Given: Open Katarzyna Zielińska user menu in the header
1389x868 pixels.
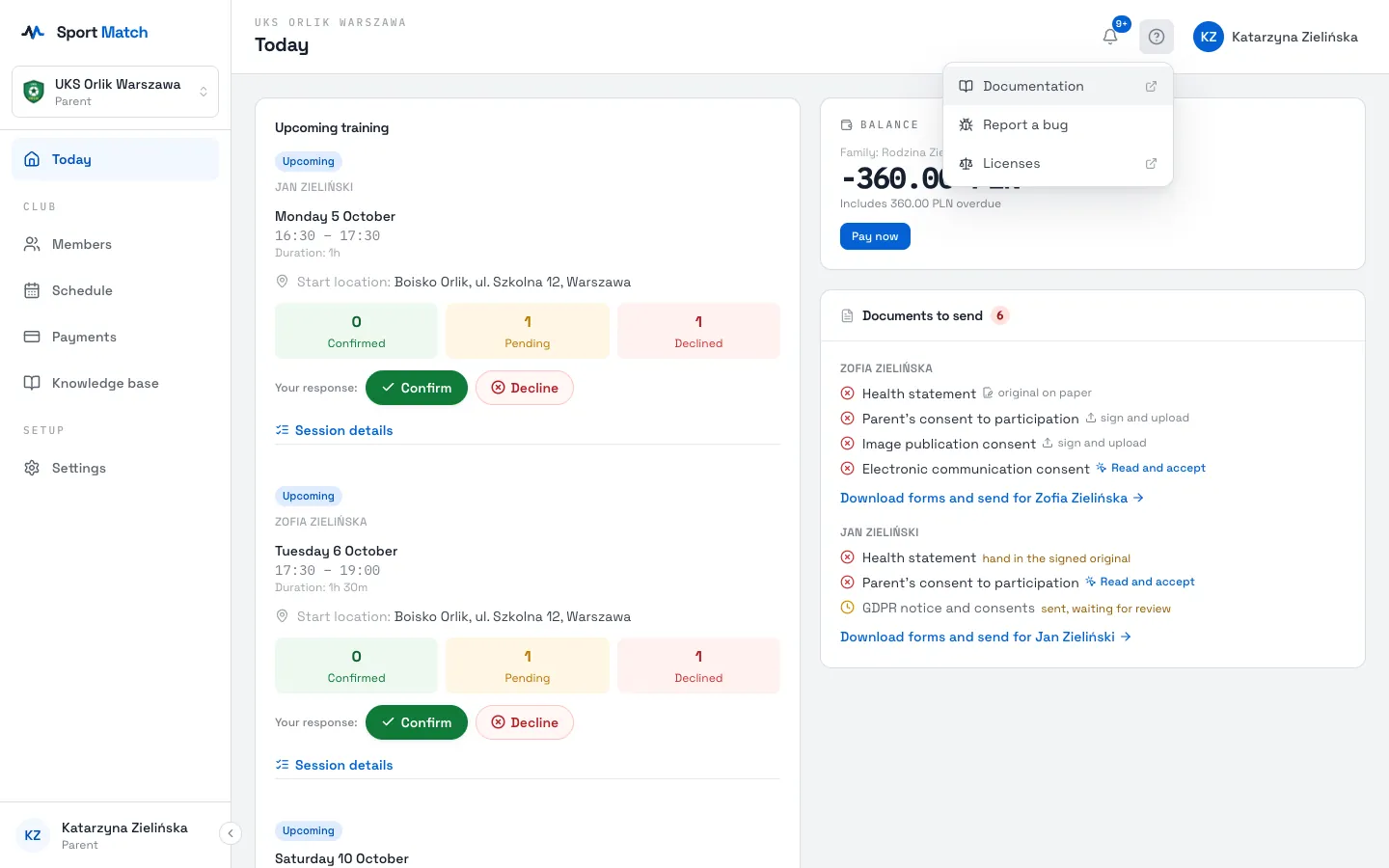Looking at the screenshot, I should 1275,37.
